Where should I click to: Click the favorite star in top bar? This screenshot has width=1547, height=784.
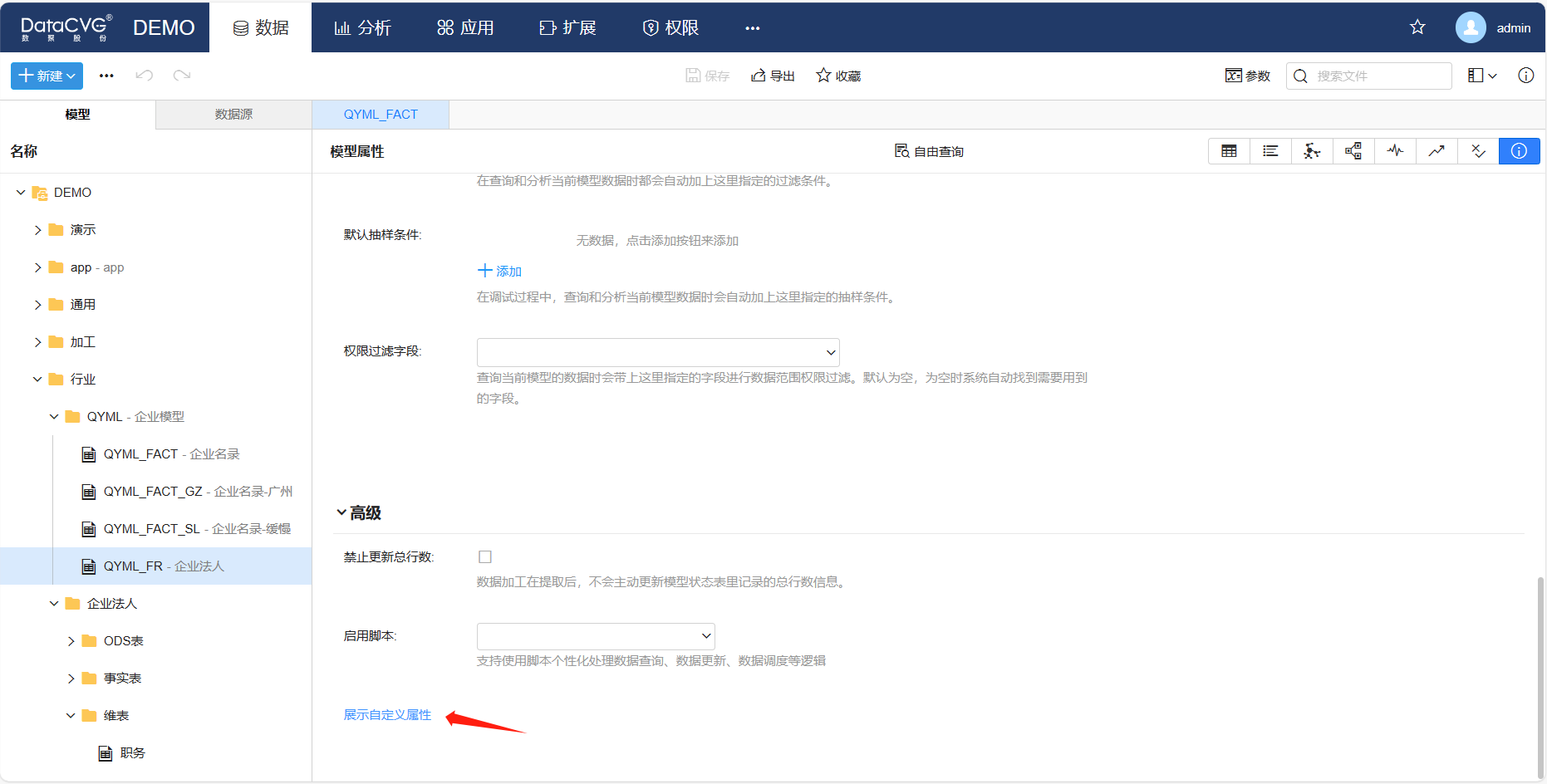1417,27
